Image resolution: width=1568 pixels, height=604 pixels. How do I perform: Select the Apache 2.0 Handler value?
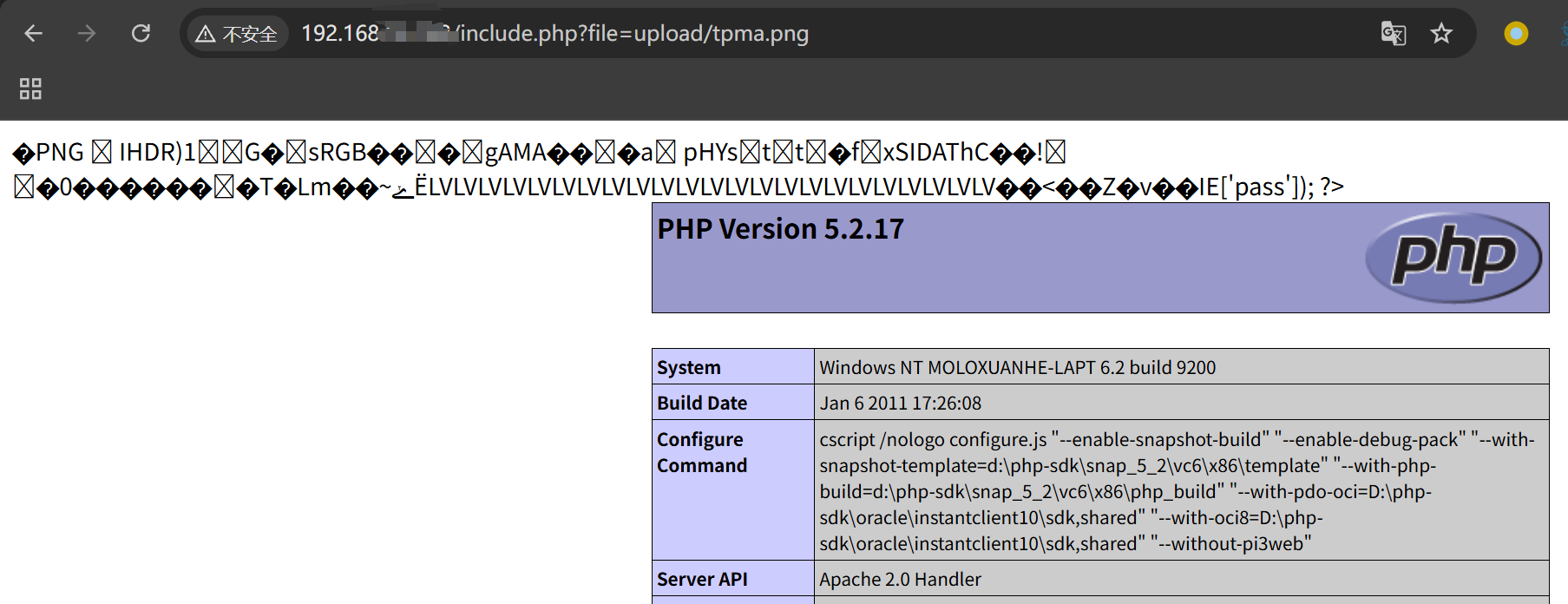point(901,580)
